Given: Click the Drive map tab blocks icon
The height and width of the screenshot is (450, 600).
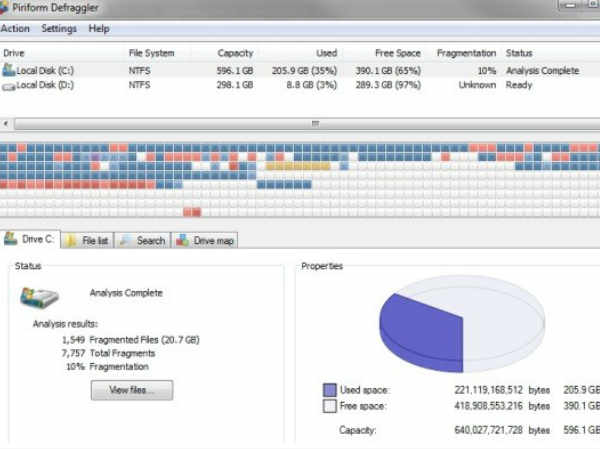Looking at the screenshot, I should click(182, 240).
